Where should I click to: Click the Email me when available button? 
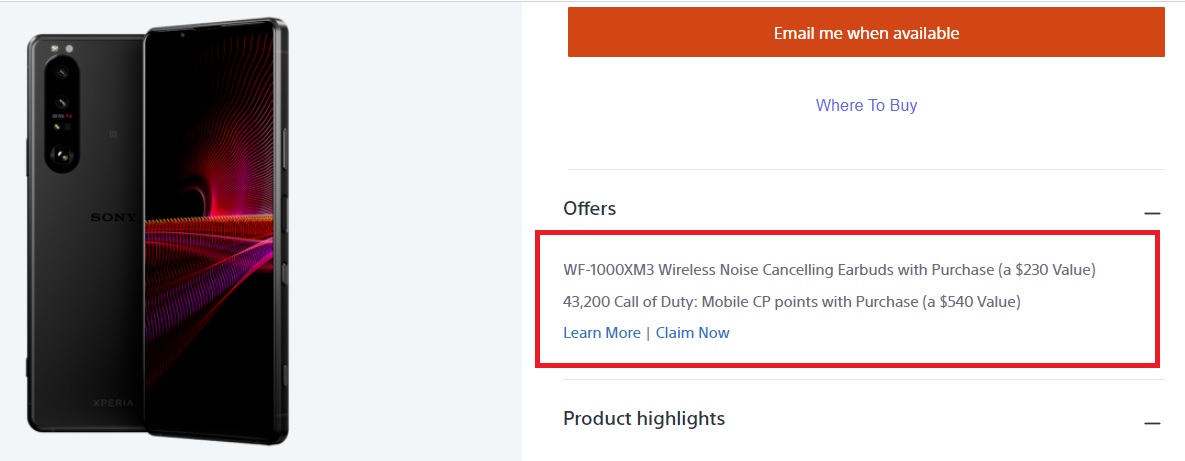[x=866, y=33]
